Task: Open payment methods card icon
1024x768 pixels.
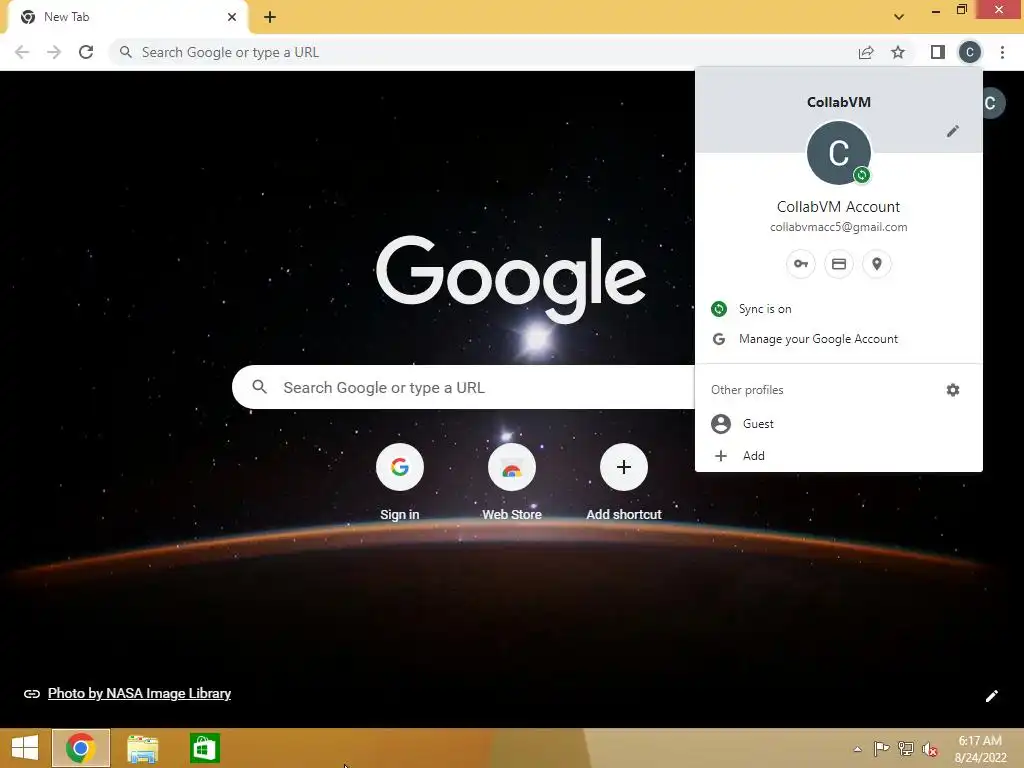Action: tap(839, 264)
